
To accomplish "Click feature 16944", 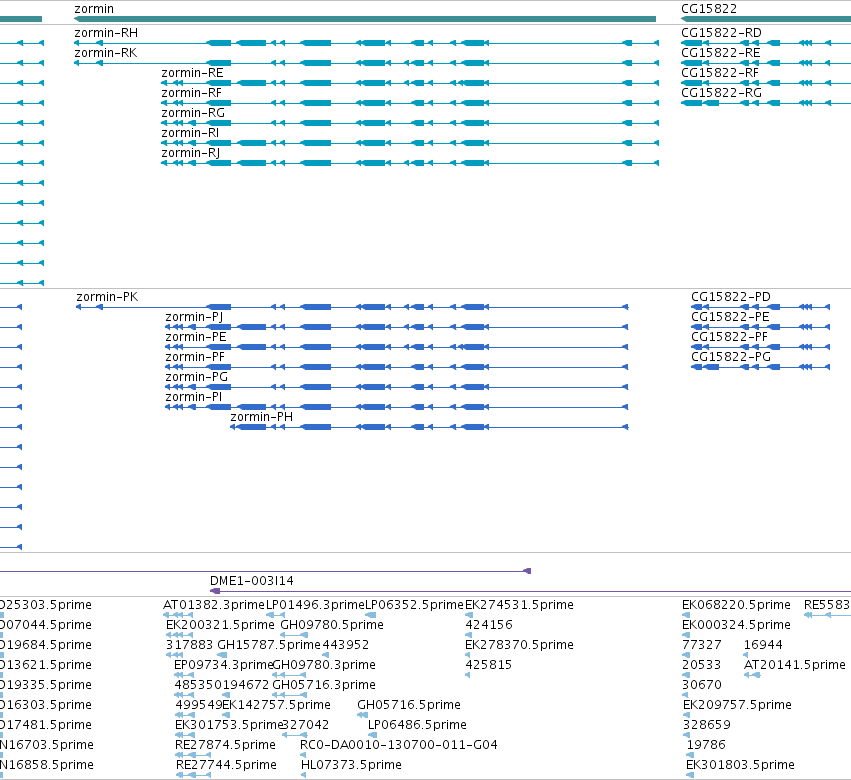I will (763, 645).
